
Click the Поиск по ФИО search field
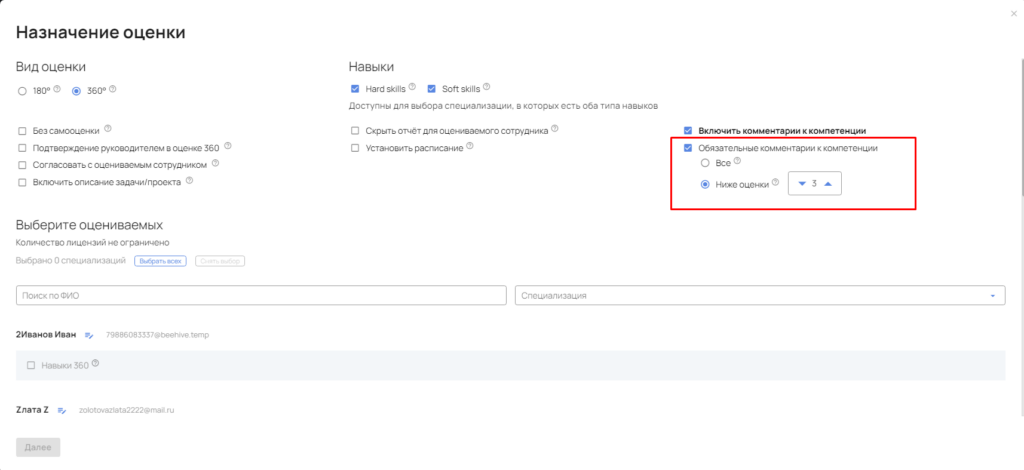coord(260,296)
